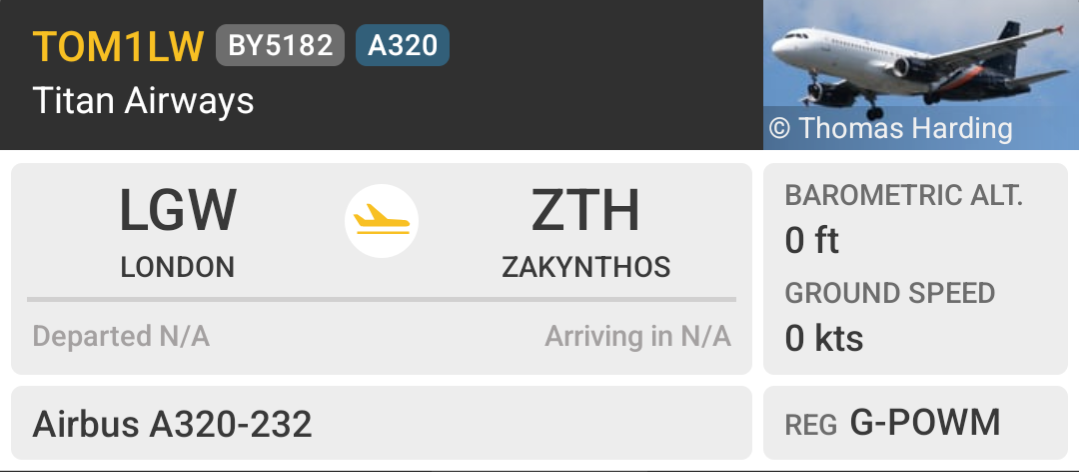Select the LONDON origin city label
This screenshot has width=1079, height=472.
click(178, 268)
